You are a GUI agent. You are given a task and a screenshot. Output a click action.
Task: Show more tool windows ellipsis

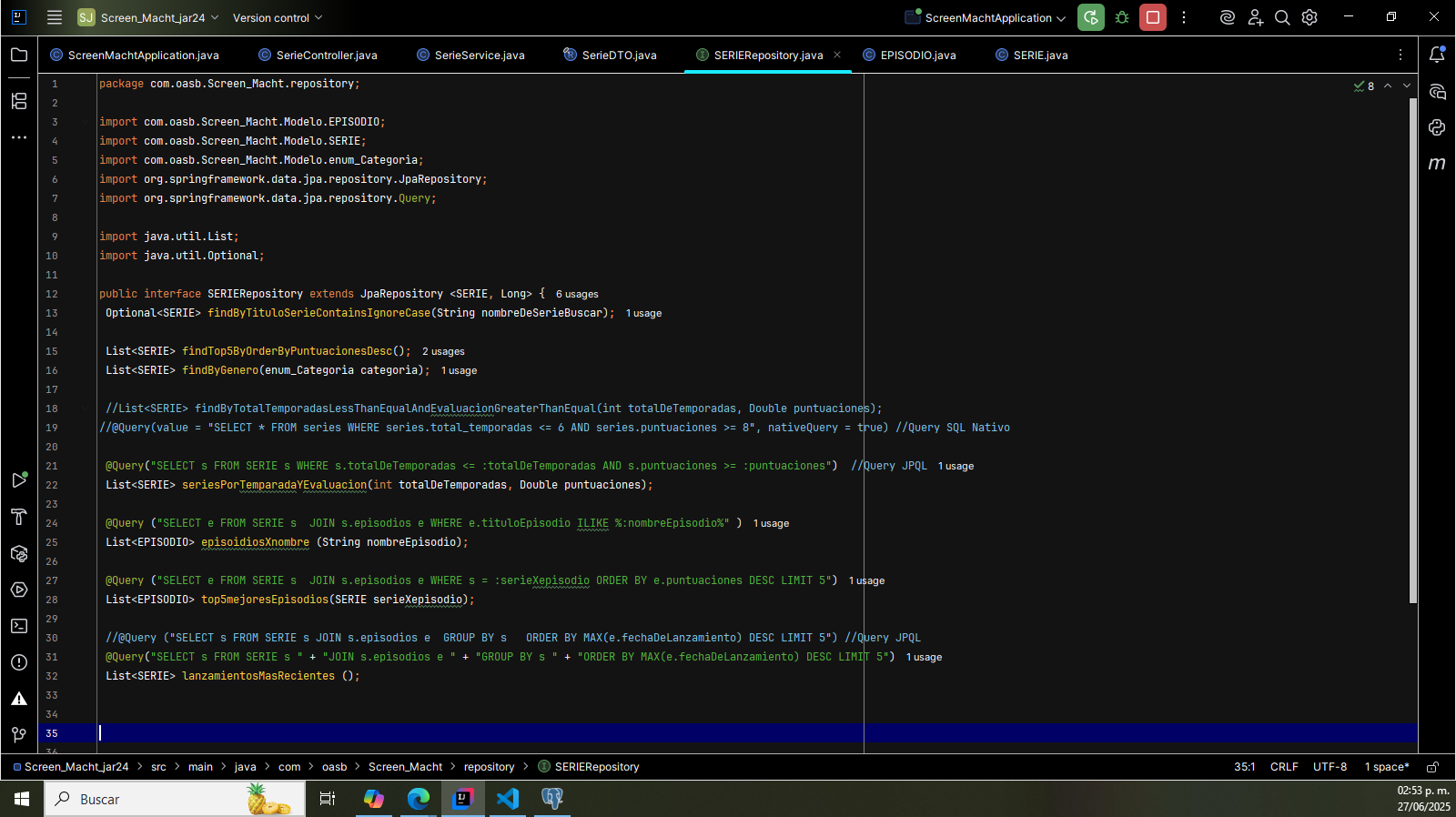click(19, 137)
